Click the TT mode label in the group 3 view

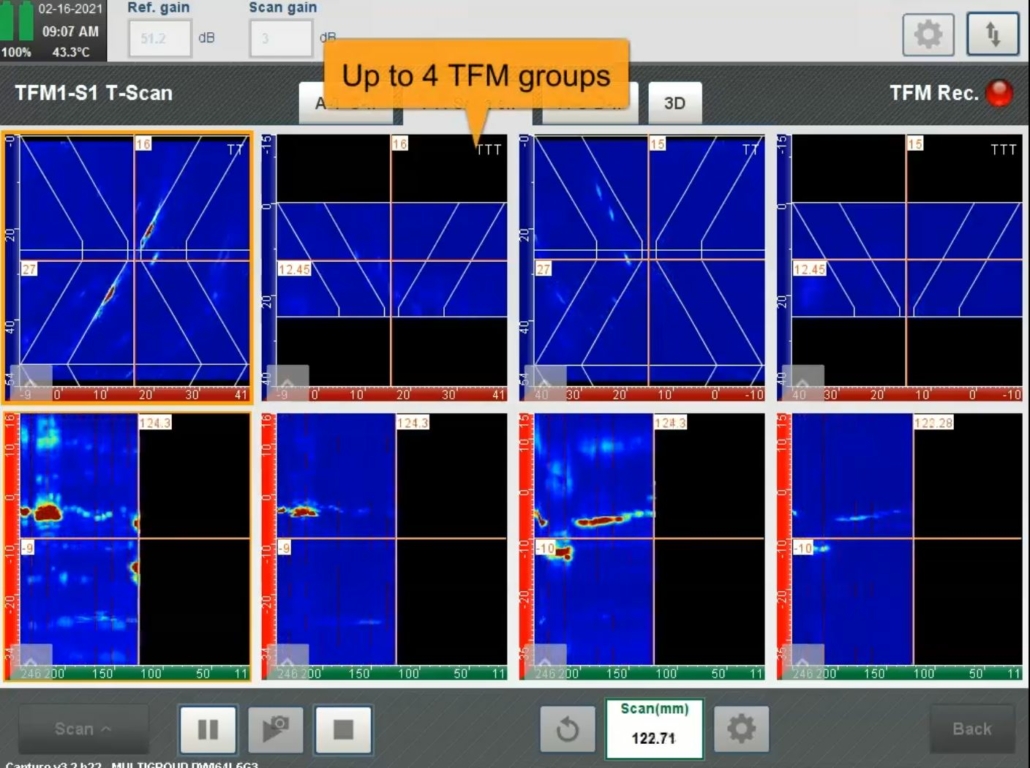click(750, 150)
